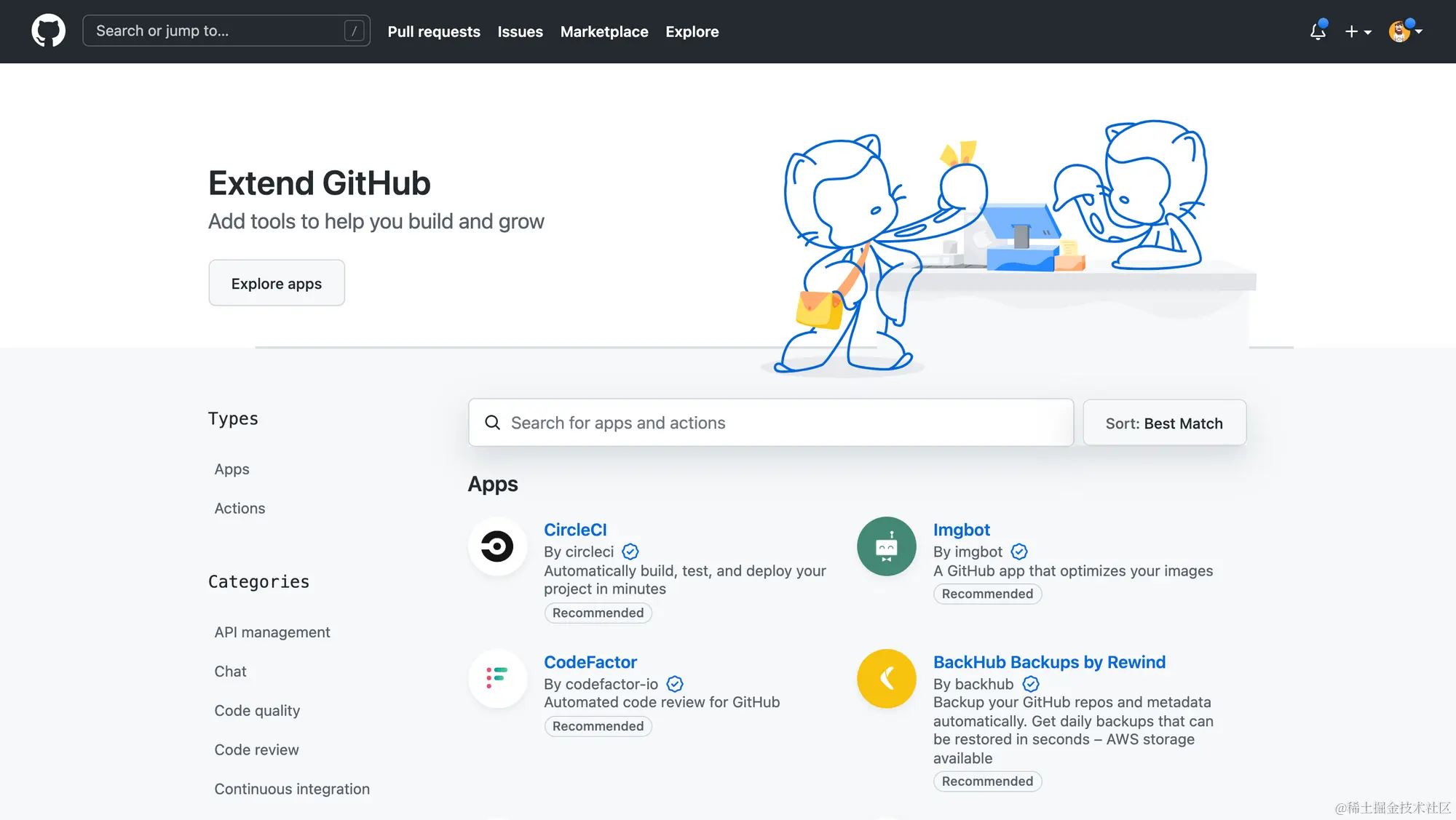The height and width of the screenshot is (820, 1456).
Task: Click the verified badge next to imgbot
Action: (1018, 552)
